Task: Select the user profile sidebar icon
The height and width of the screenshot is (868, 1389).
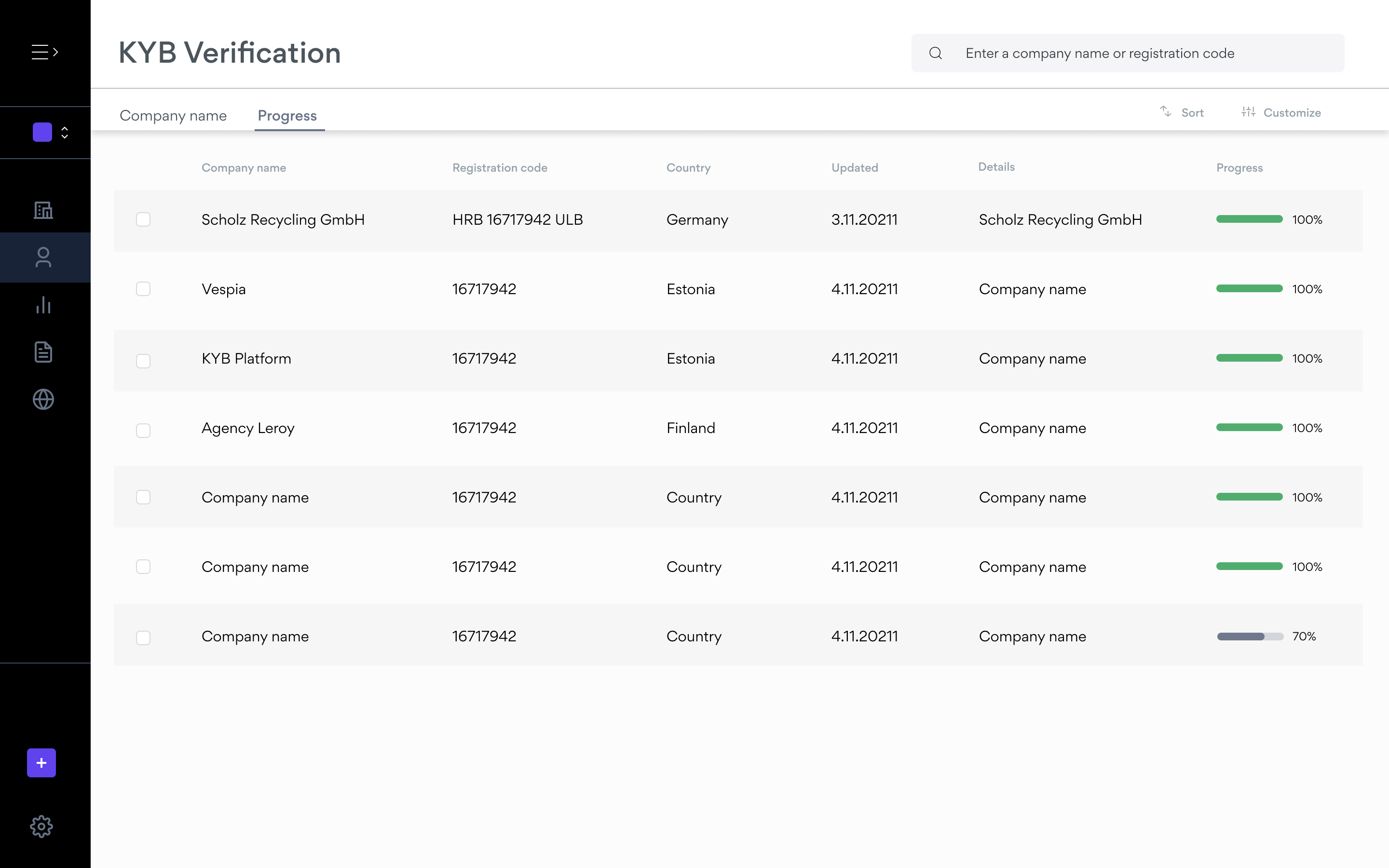Action: 43,257
